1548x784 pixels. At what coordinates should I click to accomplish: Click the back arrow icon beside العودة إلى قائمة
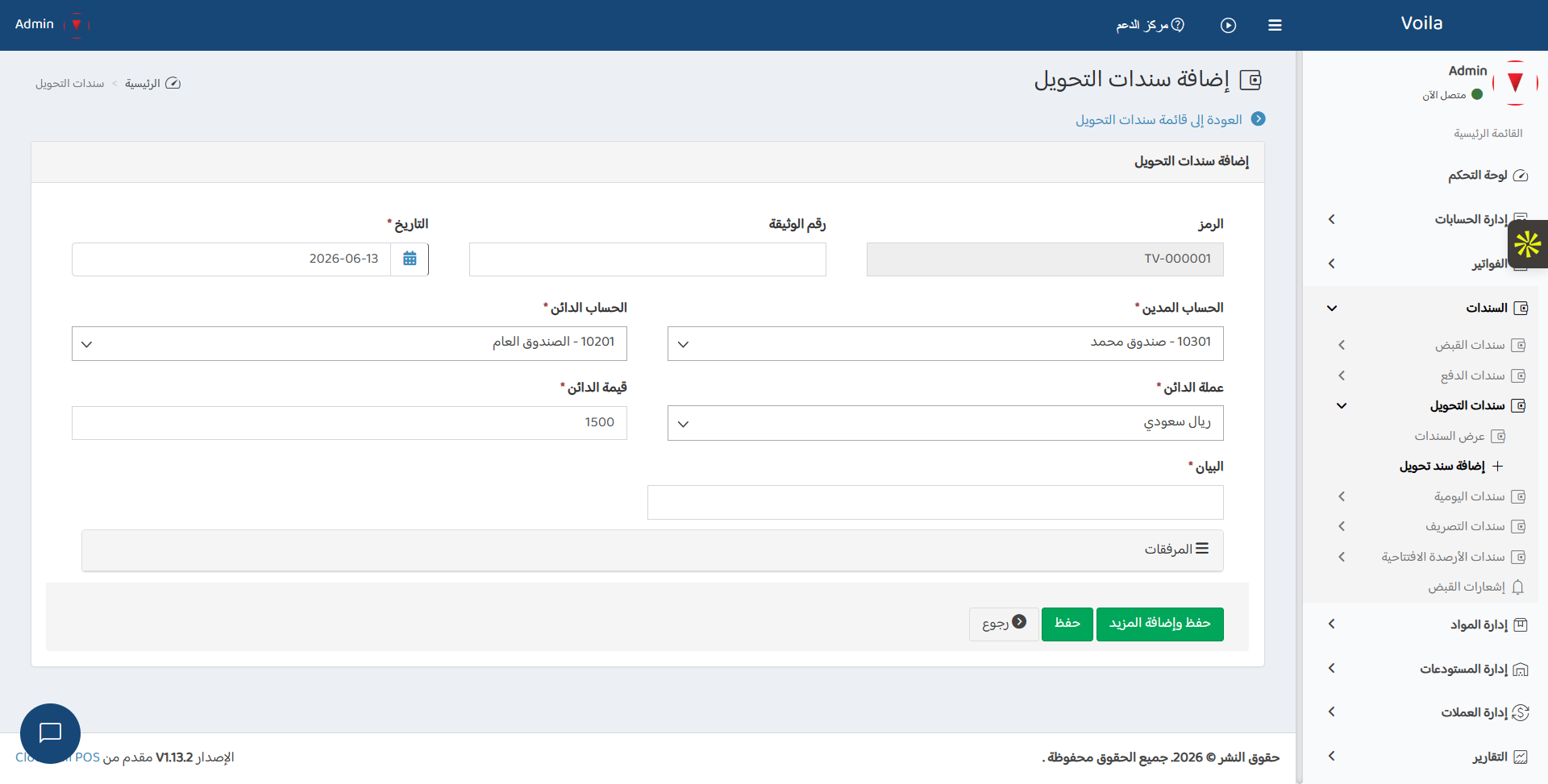1258,119
